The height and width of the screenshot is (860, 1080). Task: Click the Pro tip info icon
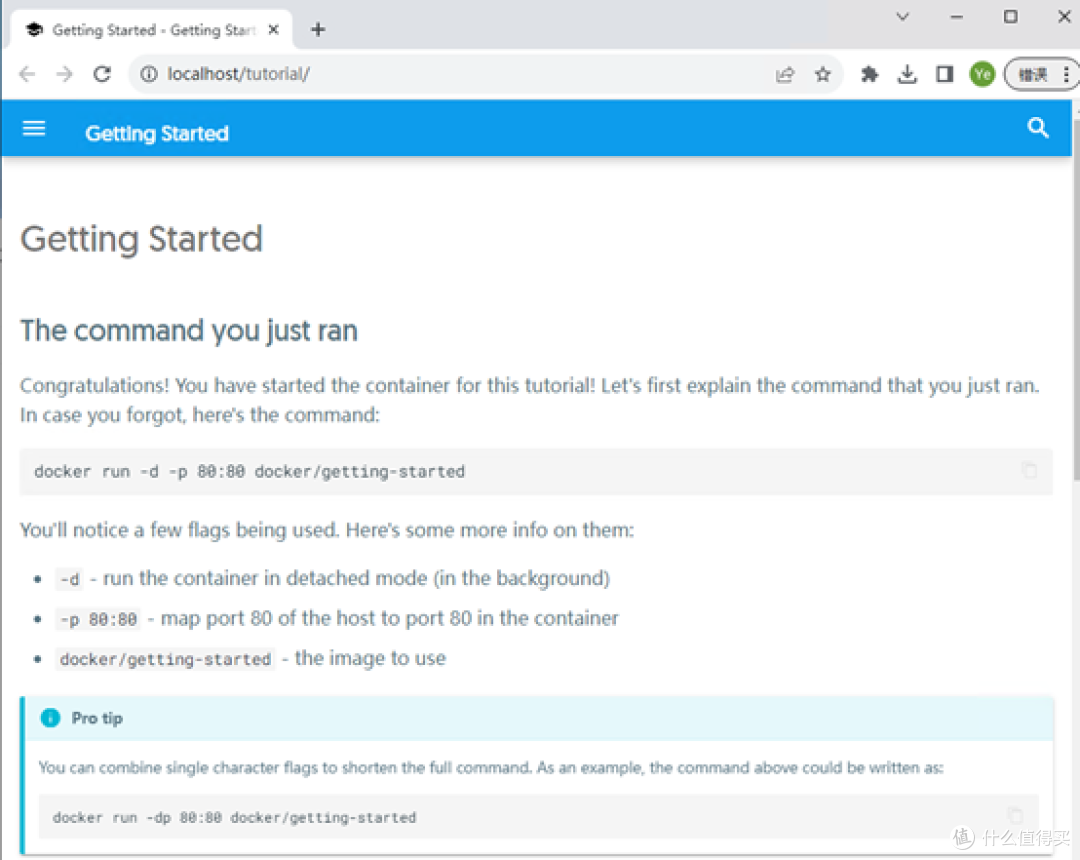(x=50, y=717)
